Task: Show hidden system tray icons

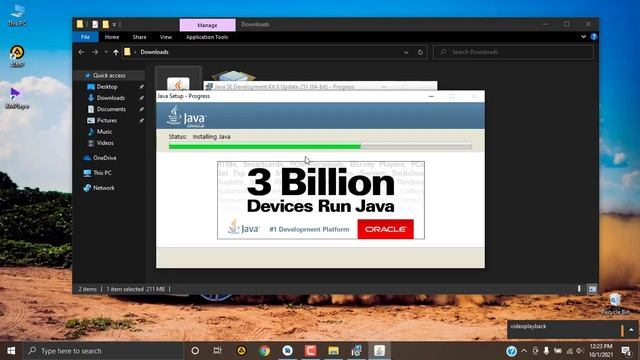Action: (524, 351)
